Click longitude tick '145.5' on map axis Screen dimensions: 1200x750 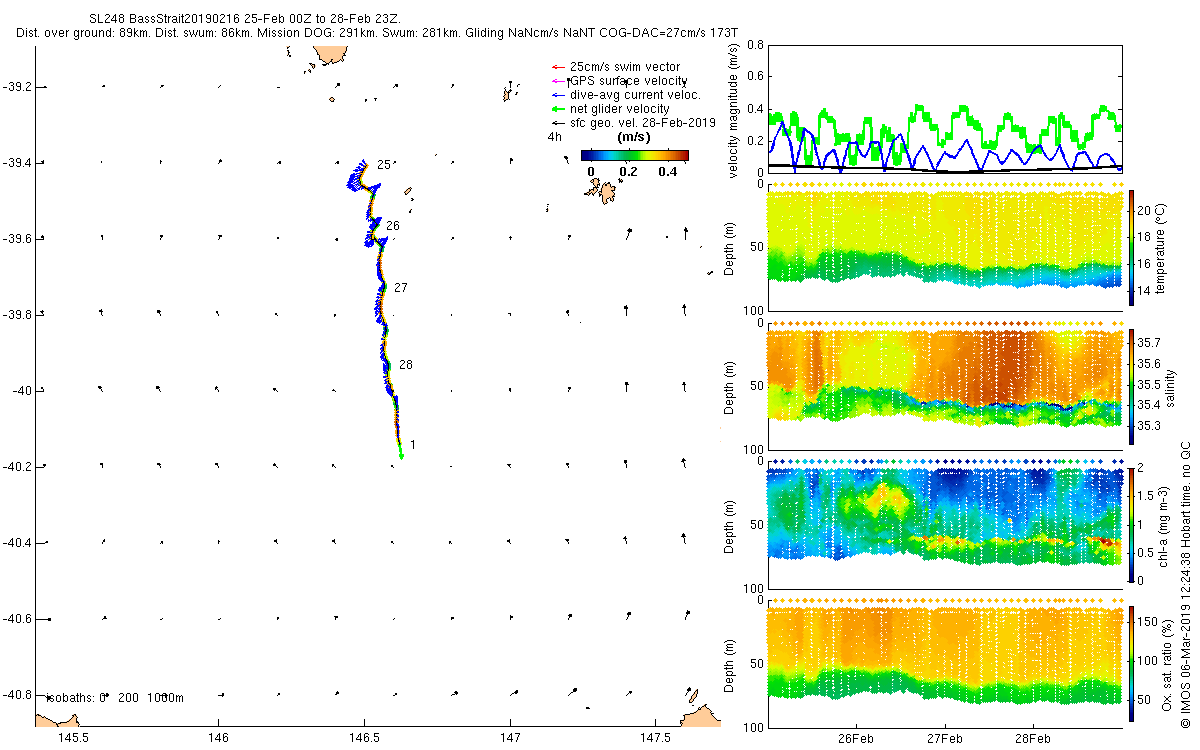[x=73, y=738]
